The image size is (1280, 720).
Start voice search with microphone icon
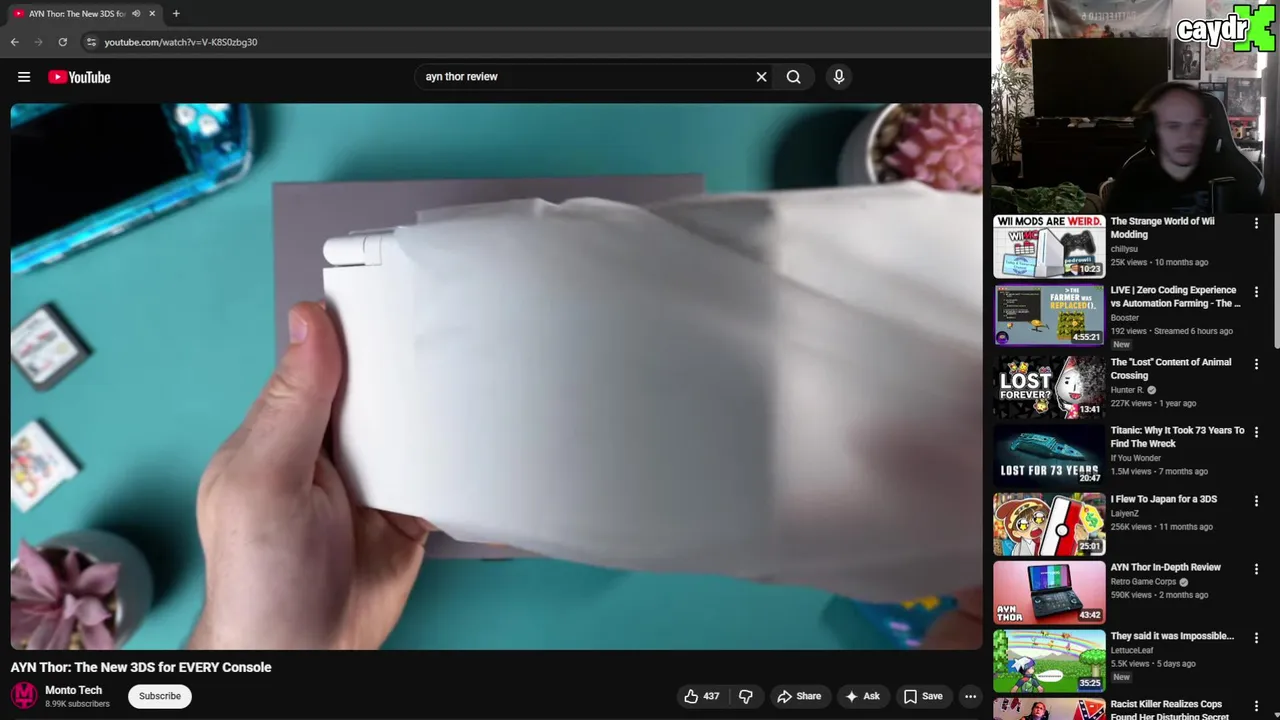[x=838, y=77]
